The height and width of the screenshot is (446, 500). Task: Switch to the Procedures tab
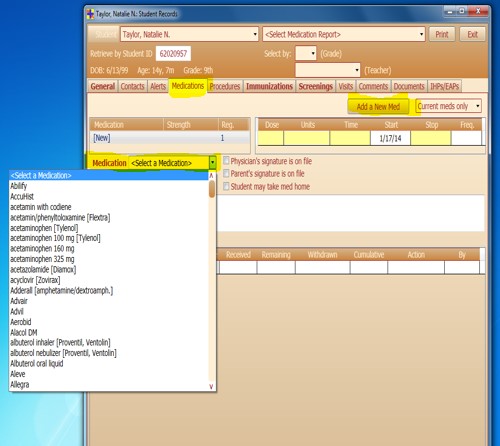click(225, 86)
